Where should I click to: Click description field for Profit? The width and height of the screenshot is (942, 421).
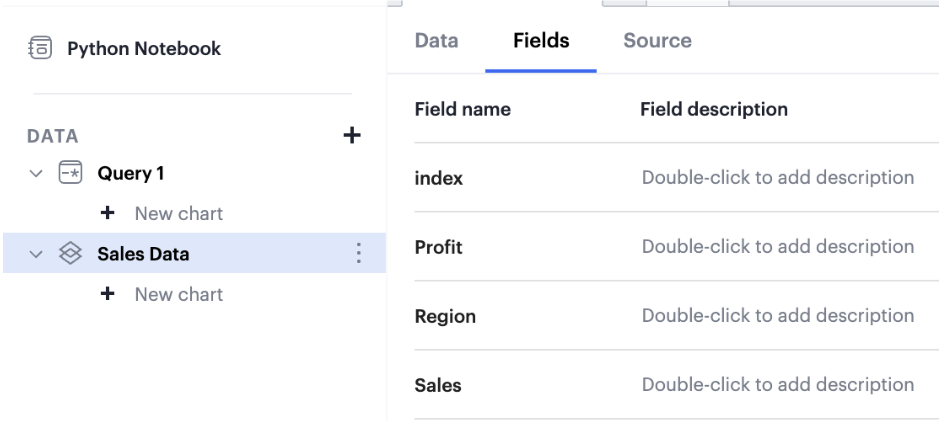[x=777, y=247]
